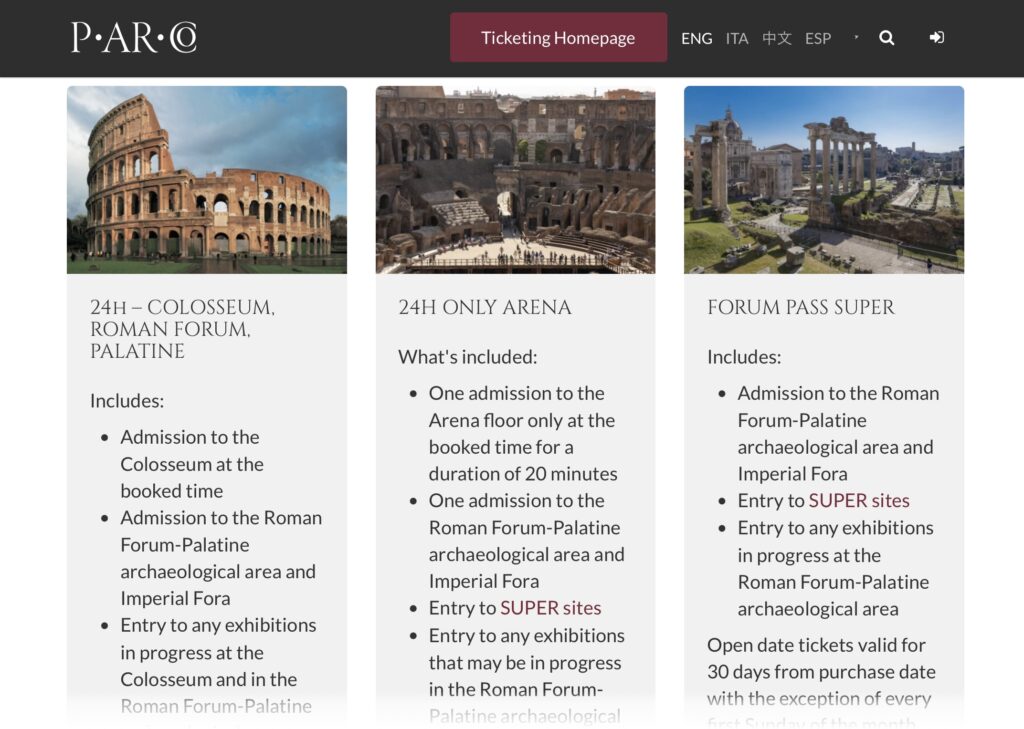Open the 24H Colosseum, Roman Forum, Palatine title
The height and width of the screenshot is (729, 1024).
pyautogui.click(x=182, y=329)
